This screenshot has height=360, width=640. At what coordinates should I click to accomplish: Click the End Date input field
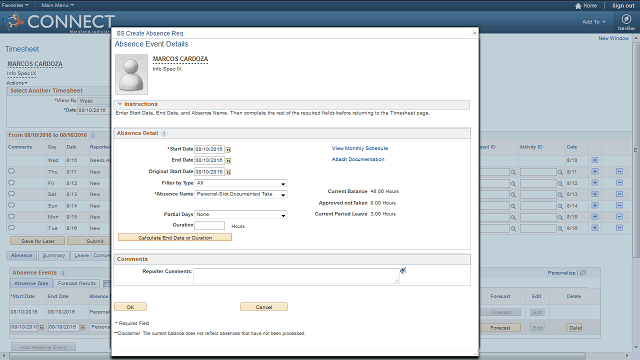[209, 160]
